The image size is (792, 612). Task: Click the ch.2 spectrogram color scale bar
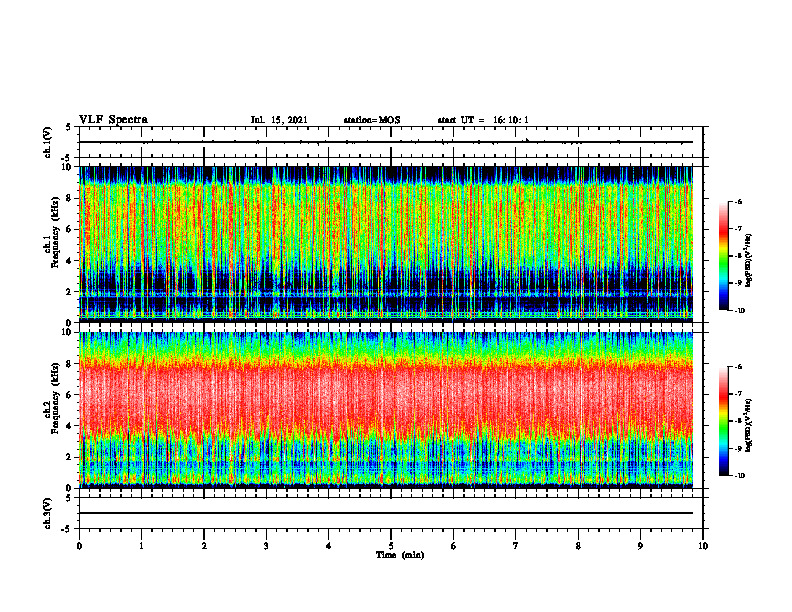(723, 421)
